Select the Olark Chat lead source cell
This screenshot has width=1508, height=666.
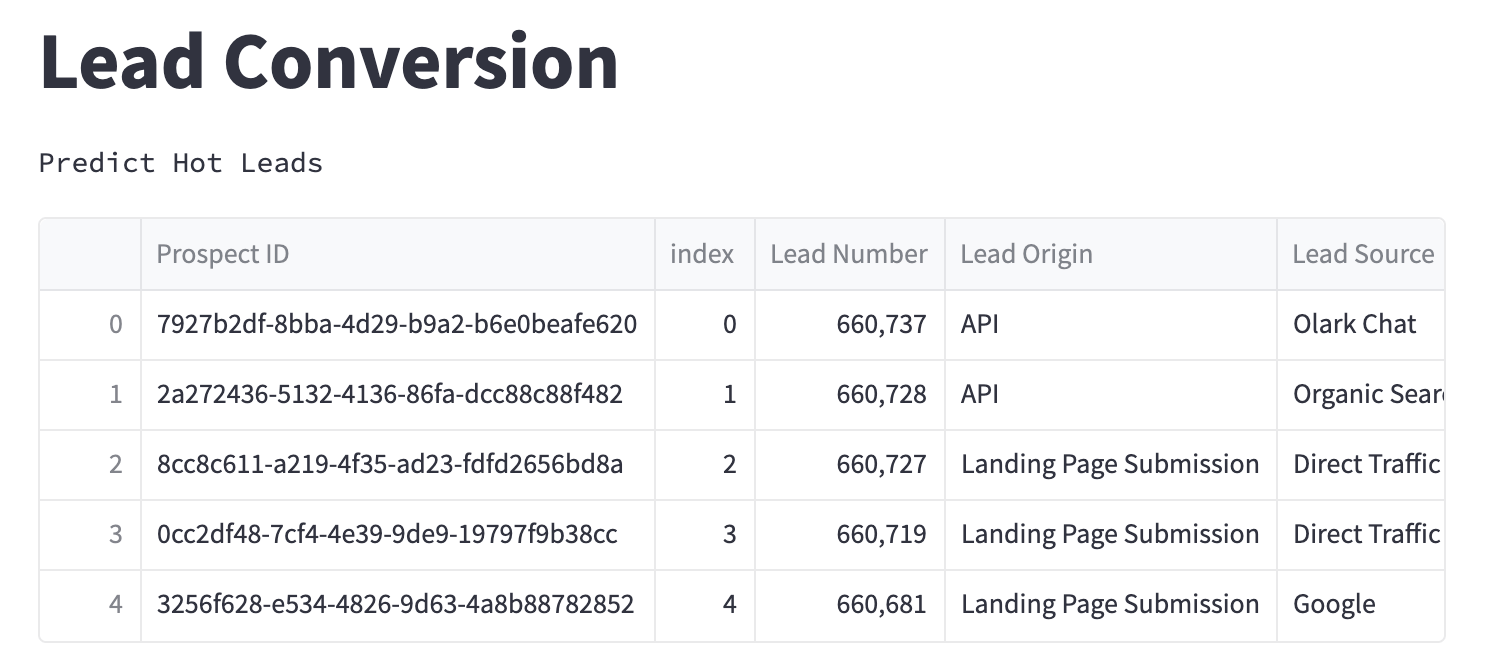1361,325
